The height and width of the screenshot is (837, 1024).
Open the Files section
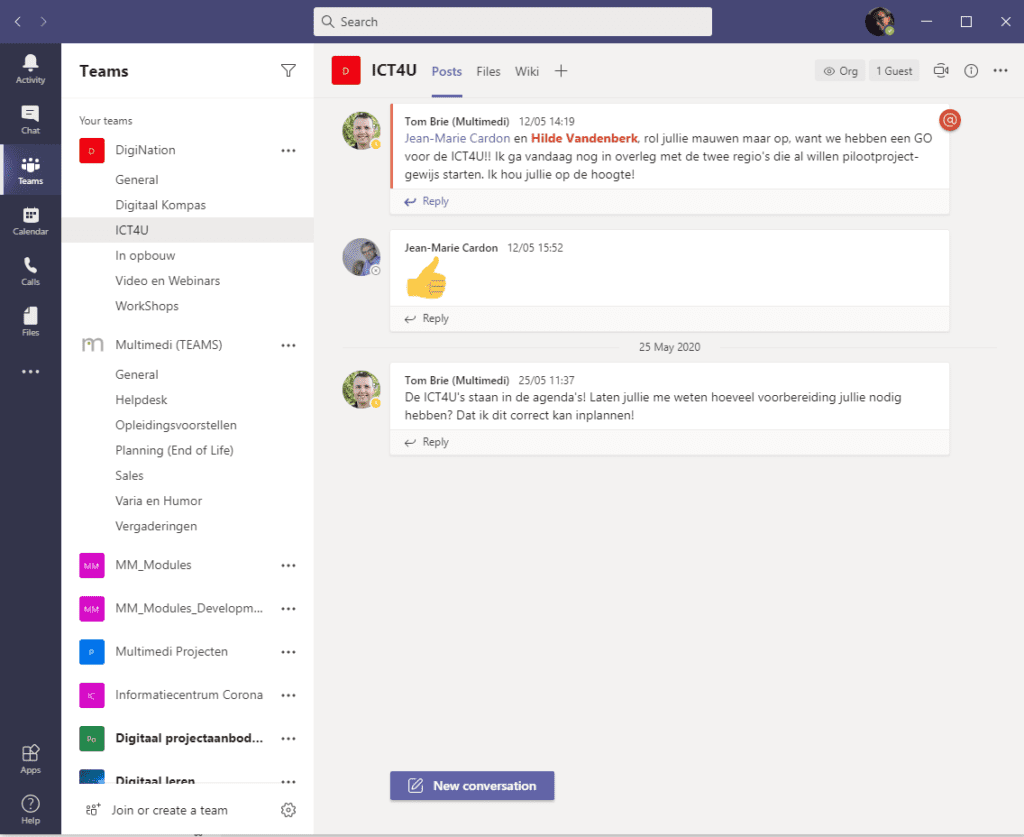pos(30,322)
